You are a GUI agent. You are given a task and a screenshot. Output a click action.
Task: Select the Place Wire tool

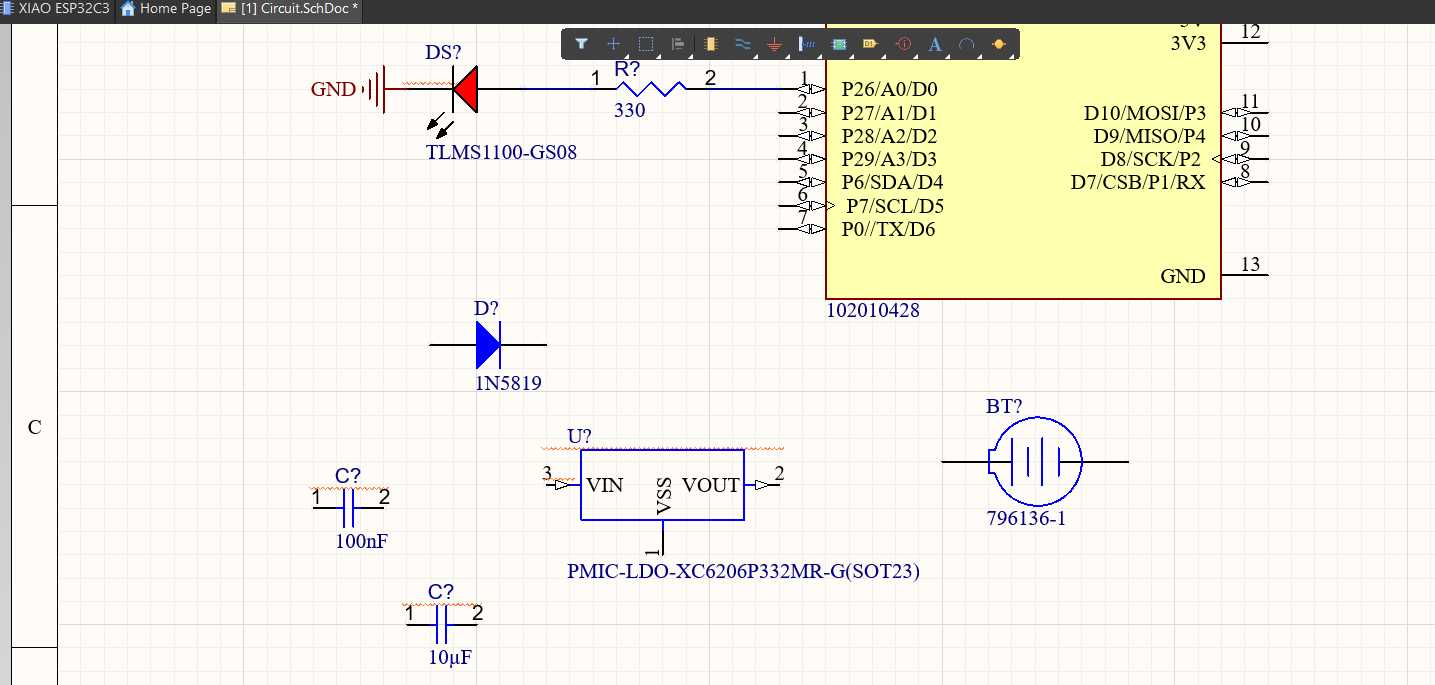(x=744, y=44)
